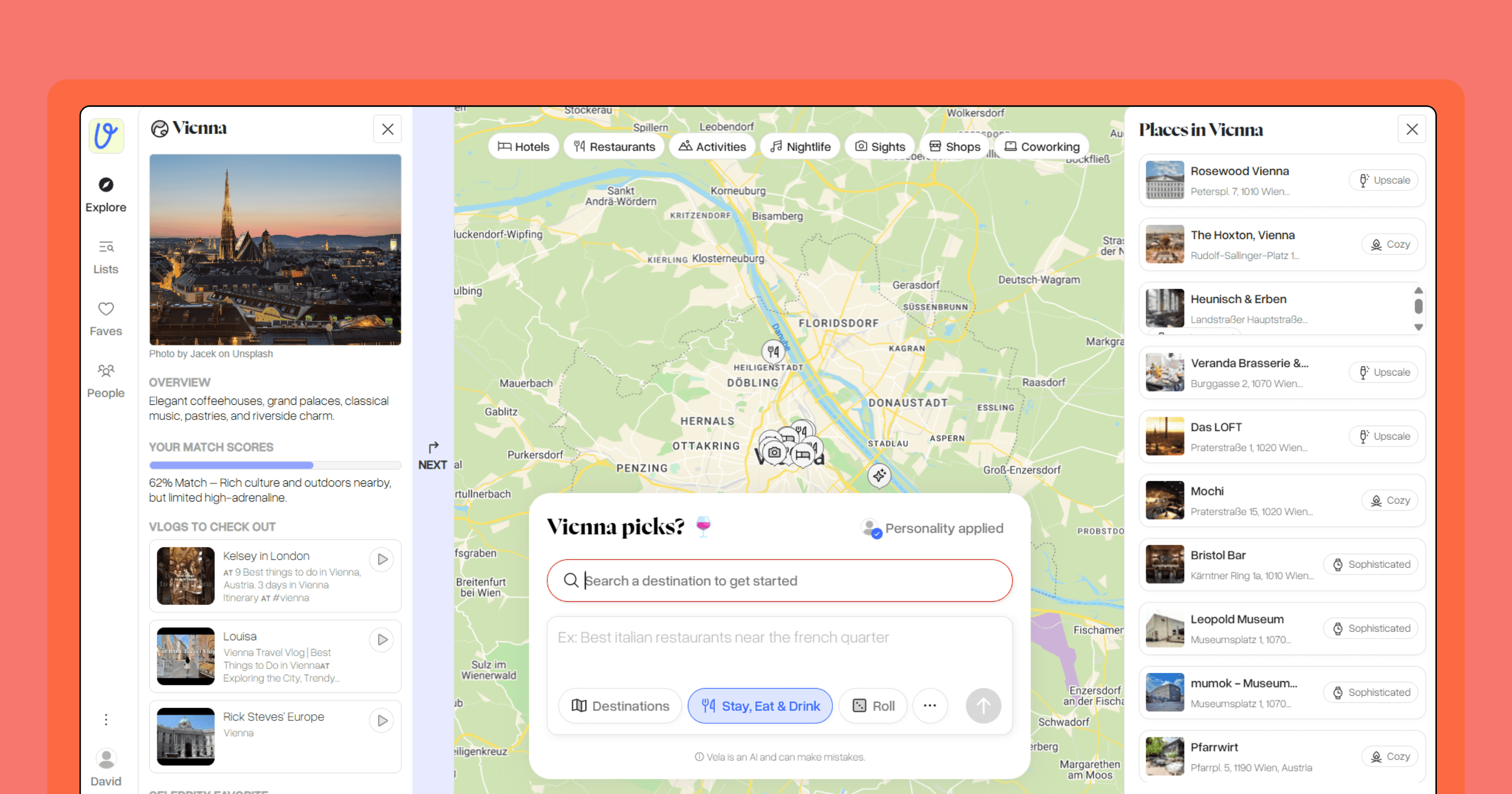Play the Kelsey in London vlog
Screen dimensions: 1512x794
382,559
